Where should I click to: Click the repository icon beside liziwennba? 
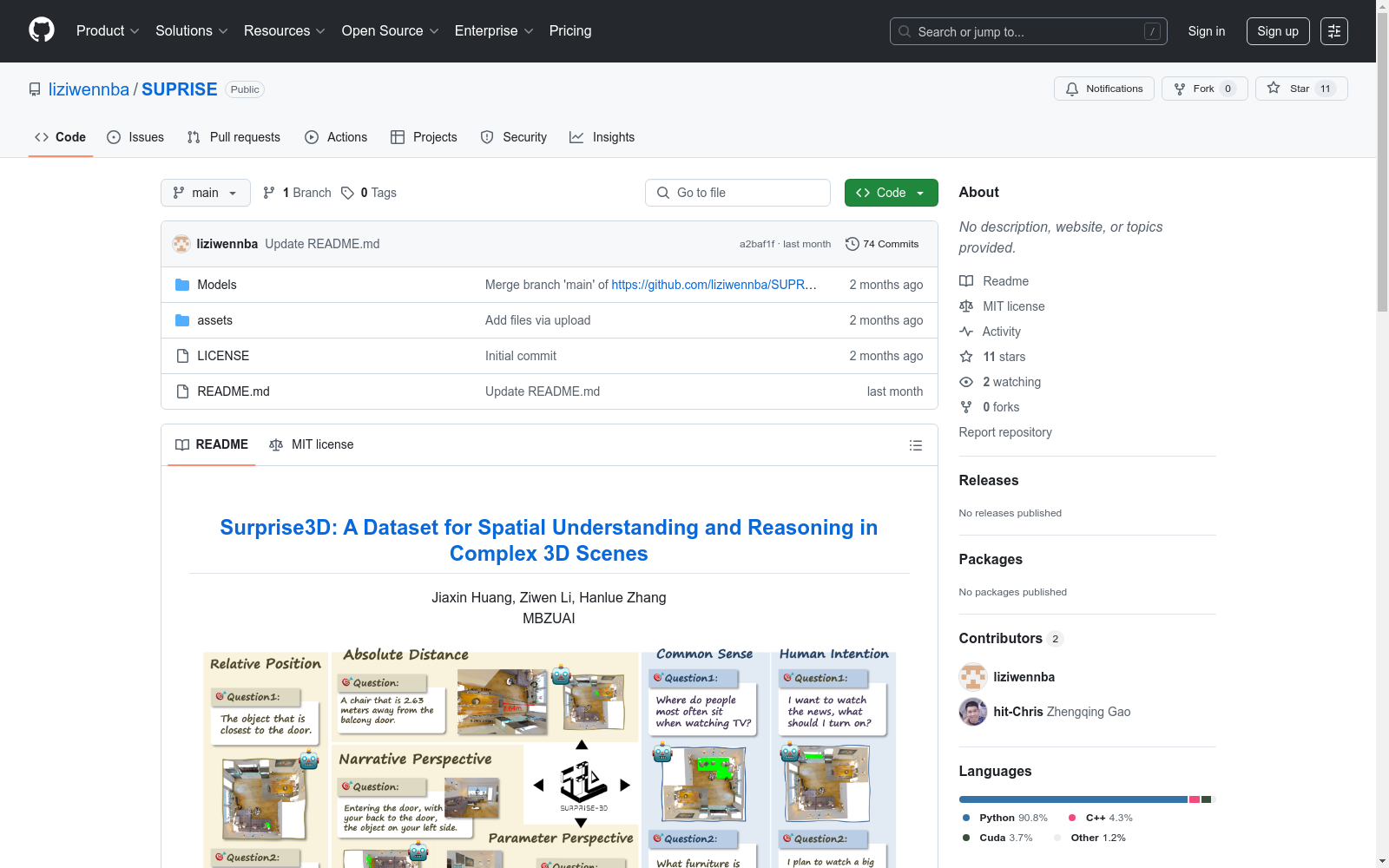tap(35, 89)
